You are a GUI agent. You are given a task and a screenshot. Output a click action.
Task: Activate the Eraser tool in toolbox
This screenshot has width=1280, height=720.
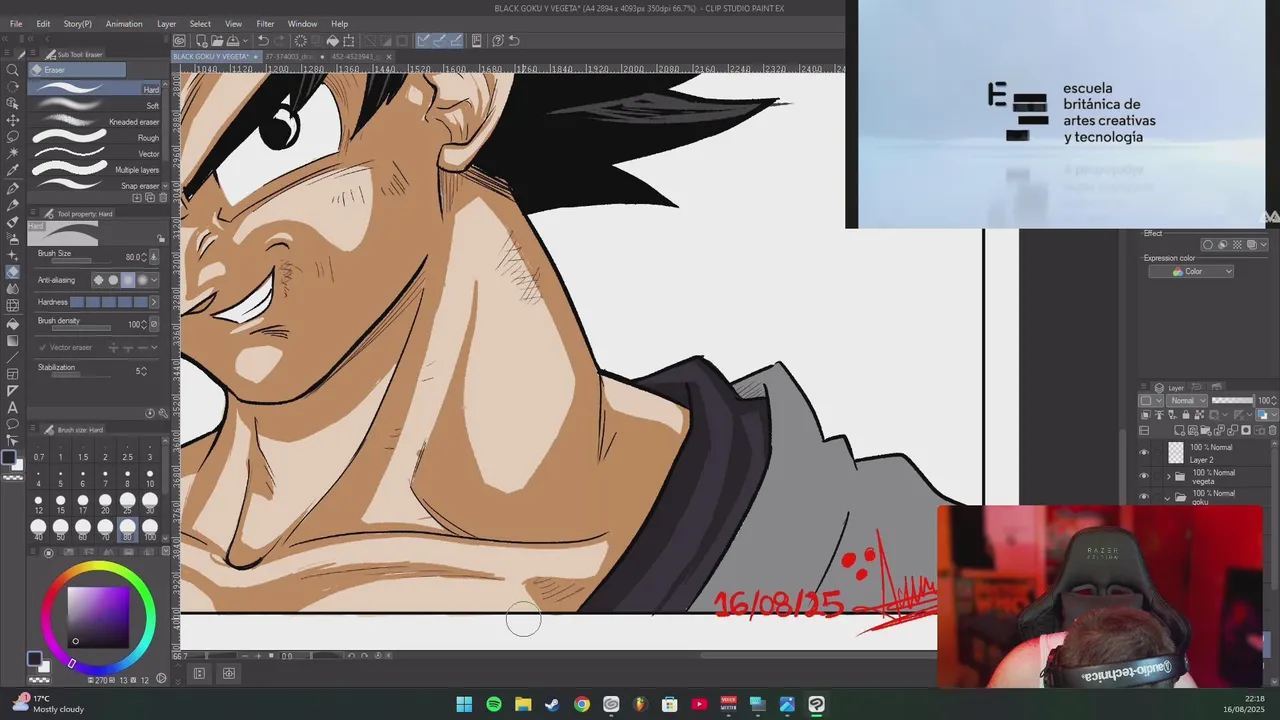(x=13, y=272)
